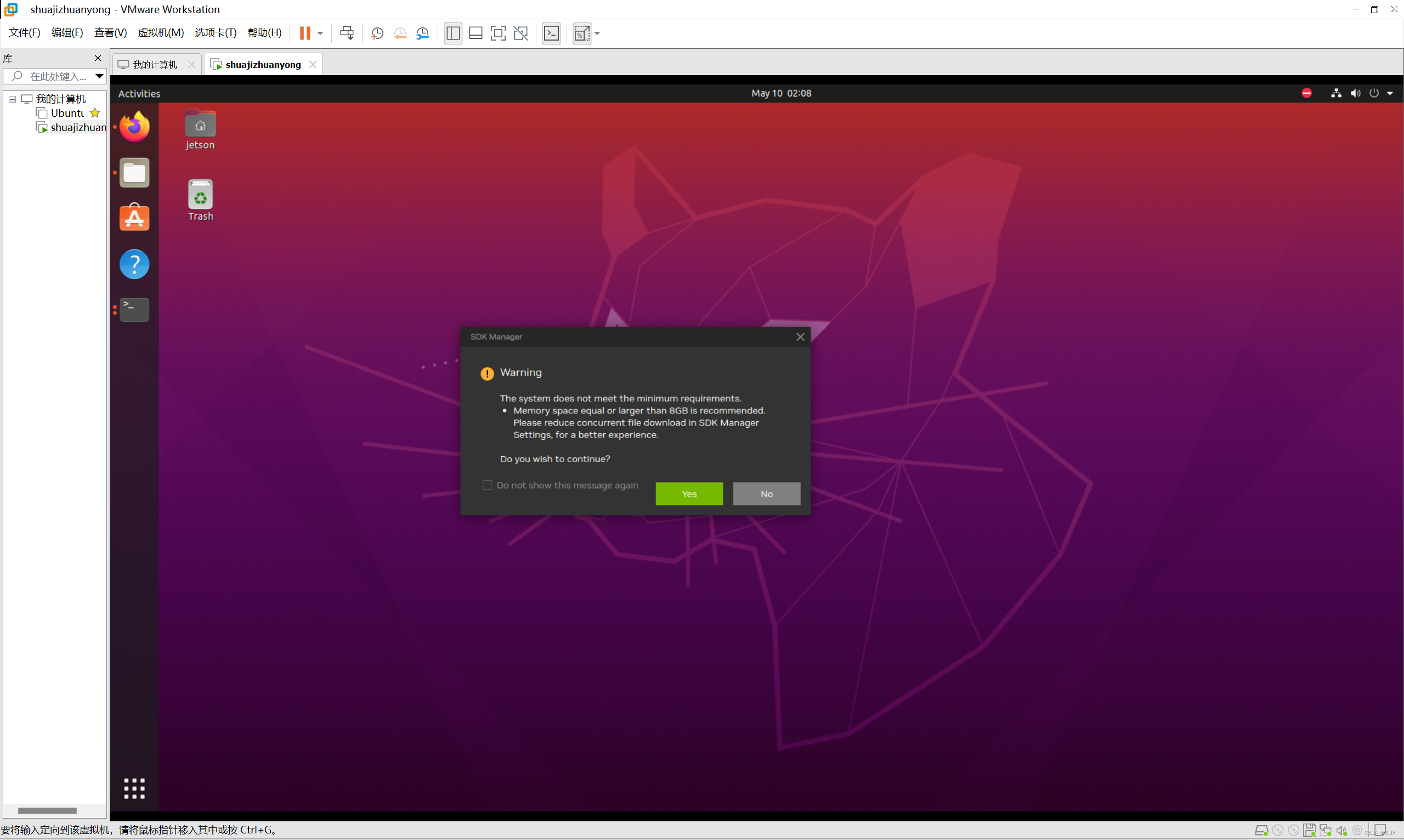Open the console view toolbar icon

click(x=551, y=33)
